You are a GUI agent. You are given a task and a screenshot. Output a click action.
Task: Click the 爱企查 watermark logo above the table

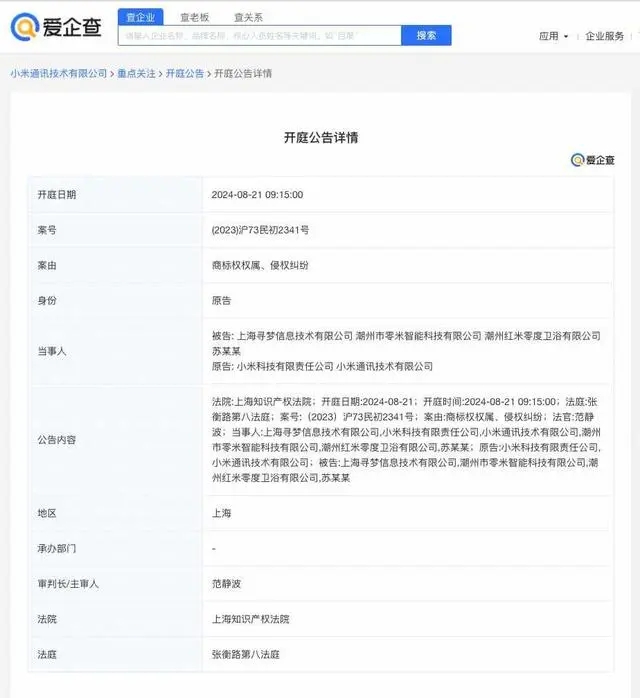pyautogui.click(x=592, y=160)
